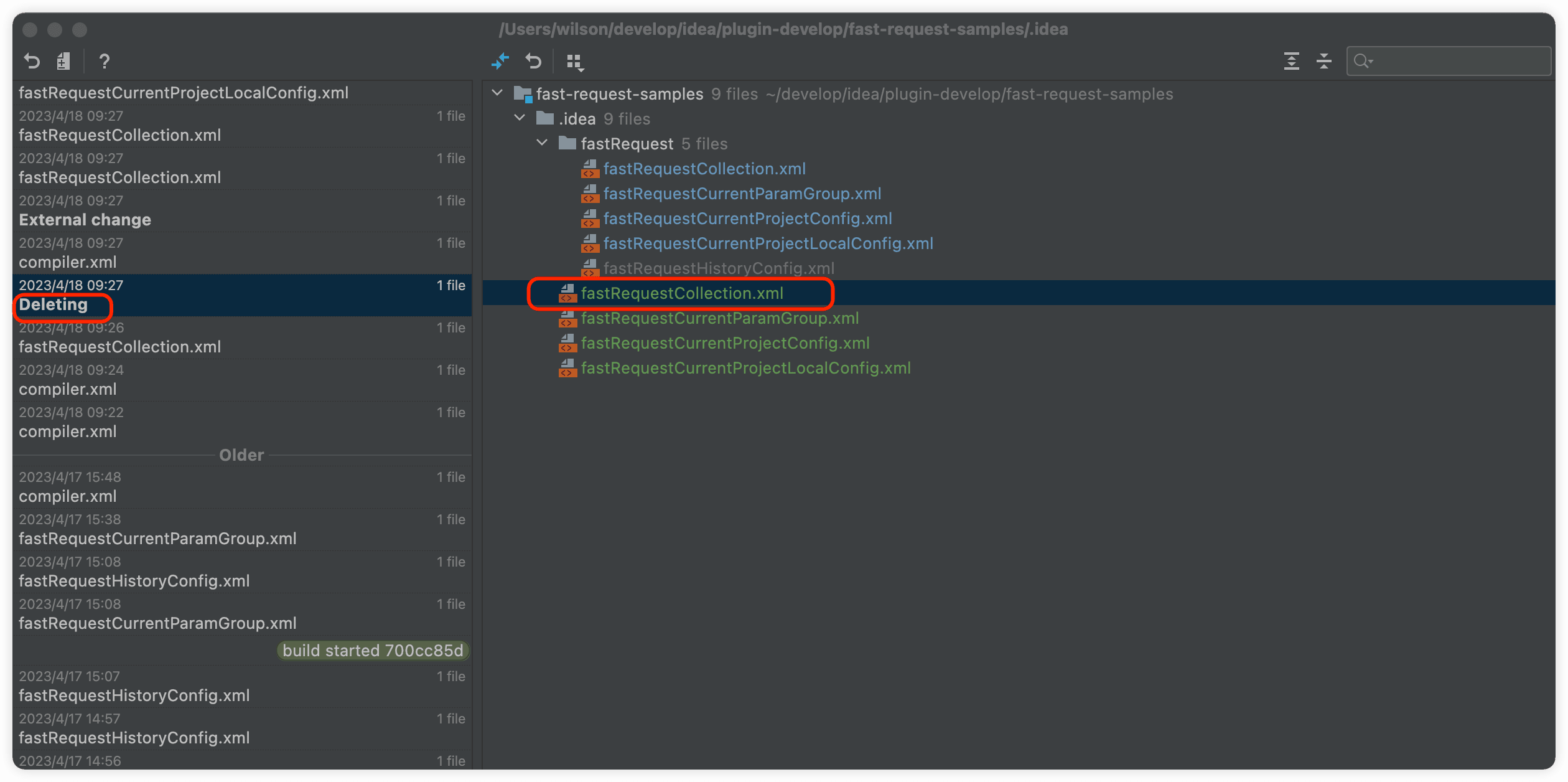Click the Expand All icon
Screen dimensions: 1568x782
pyautogui.click(x=1291, y=61)
